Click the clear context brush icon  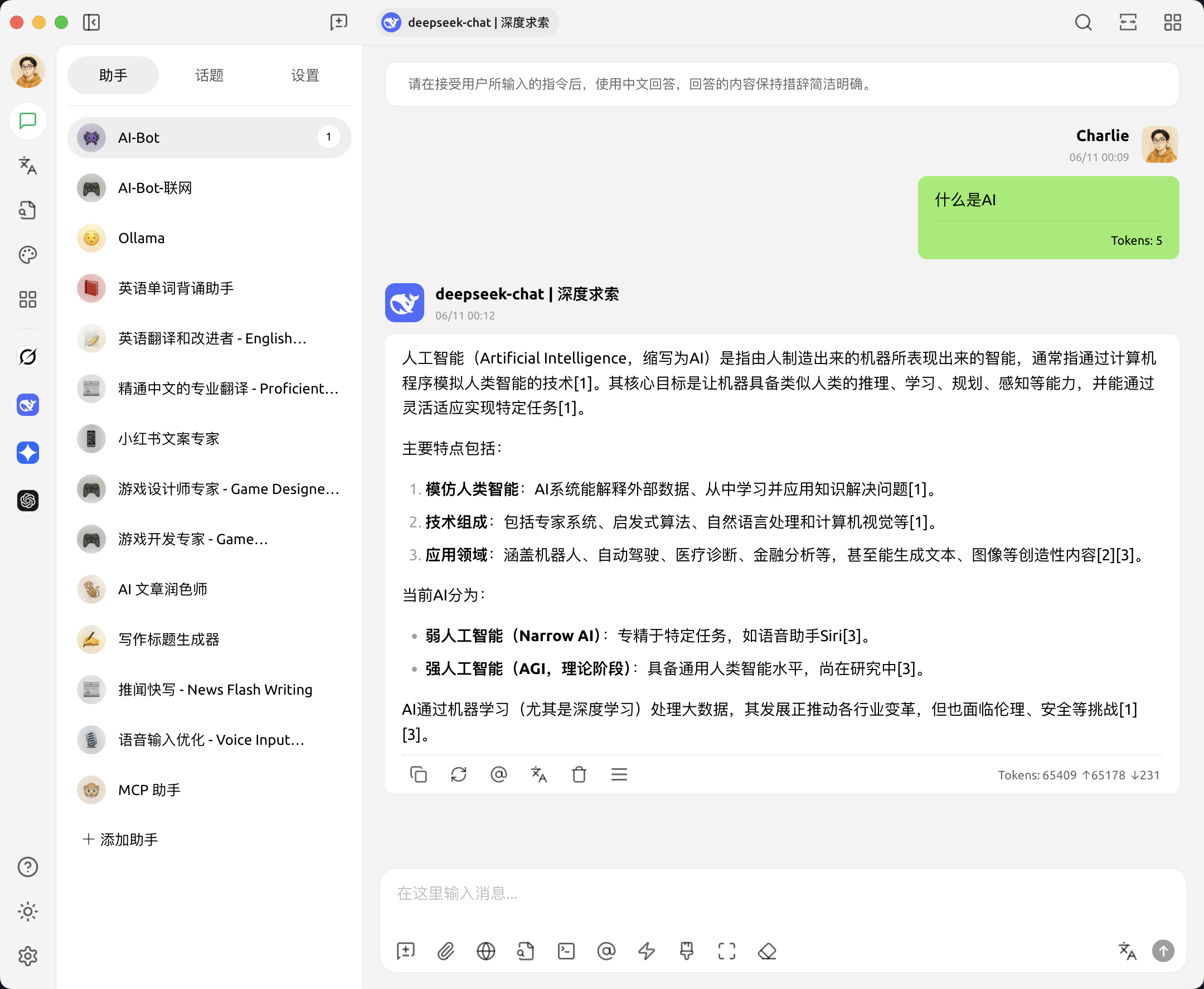click(x=687, y=951)
